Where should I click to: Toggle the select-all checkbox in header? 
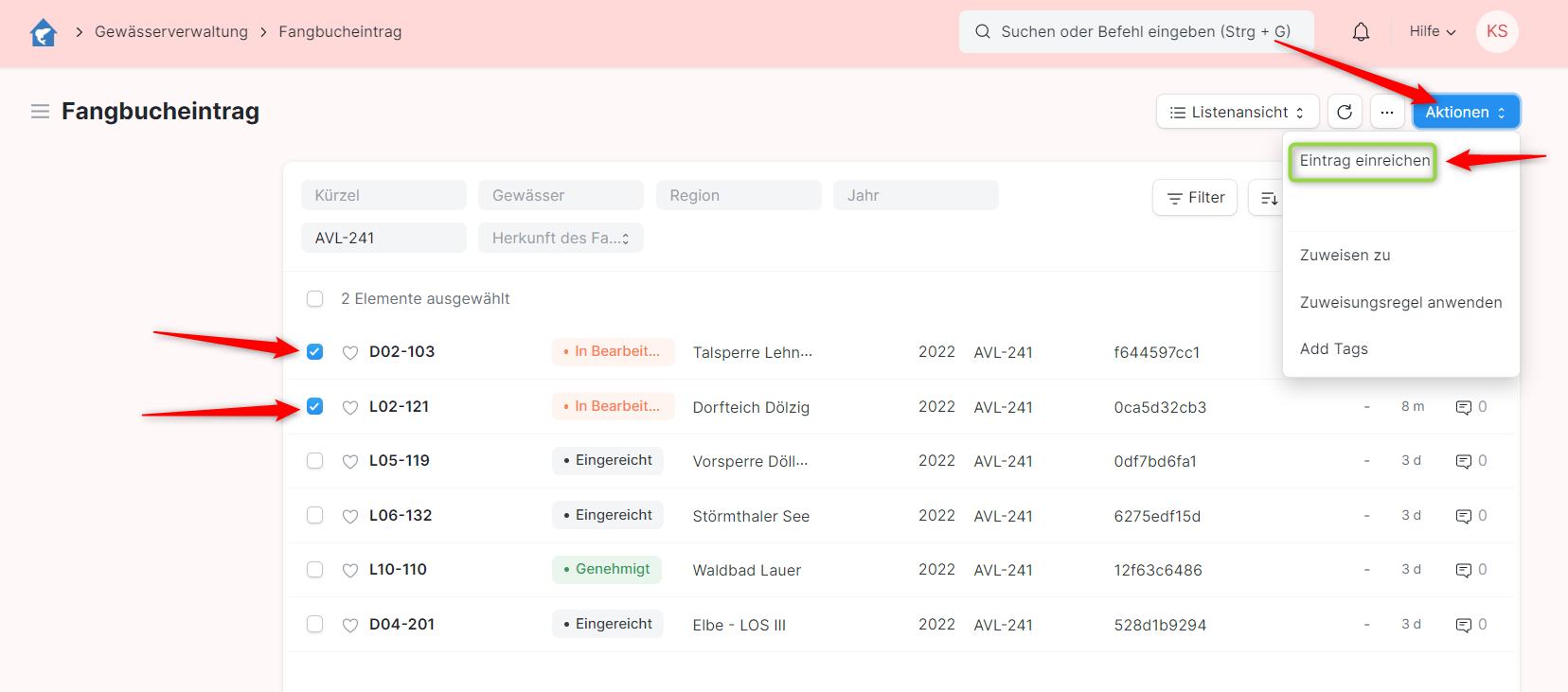tap(315, 299)
